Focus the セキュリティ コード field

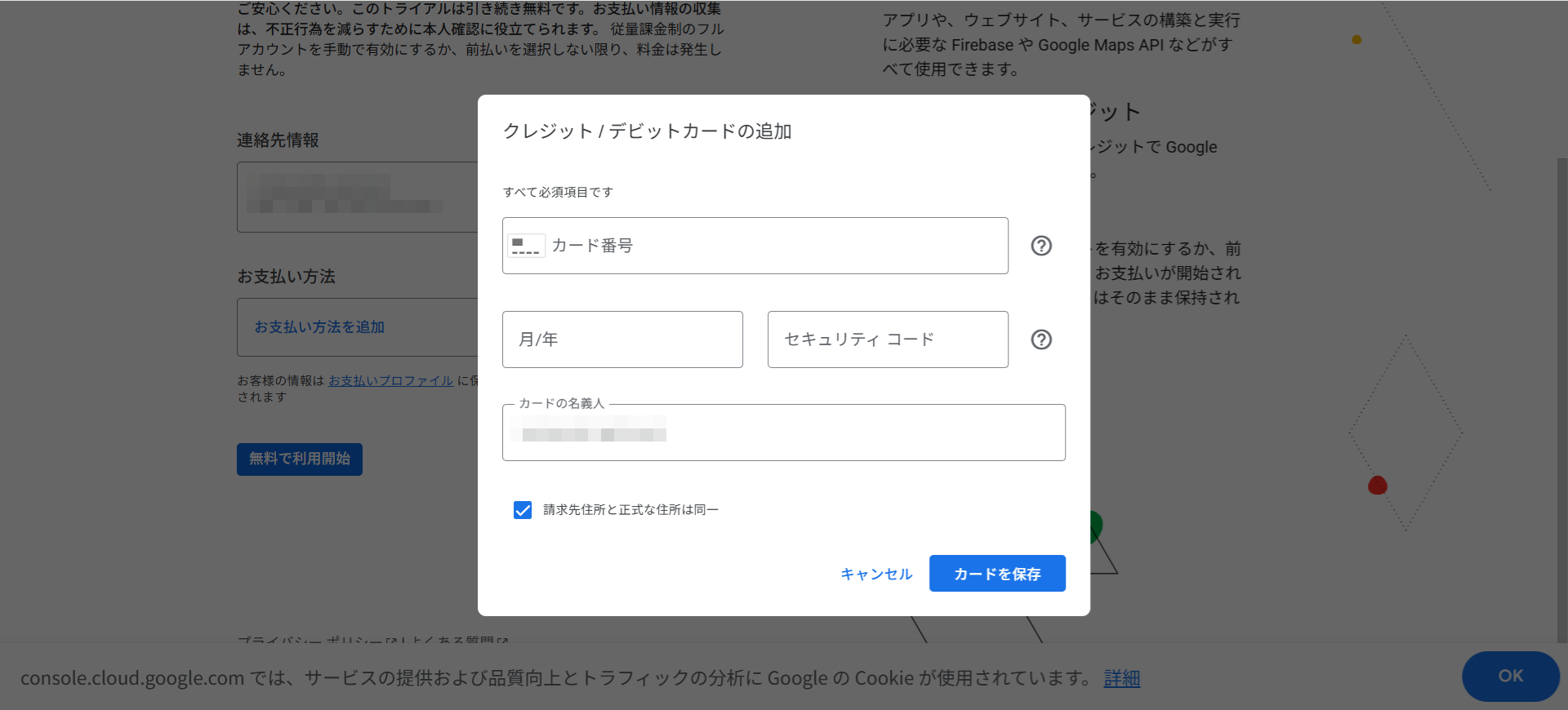tap(888, 339)
